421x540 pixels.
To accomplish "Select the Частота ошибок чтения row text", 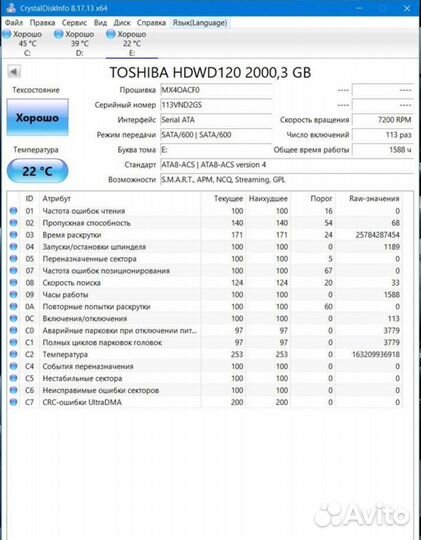I will [84, 211].
